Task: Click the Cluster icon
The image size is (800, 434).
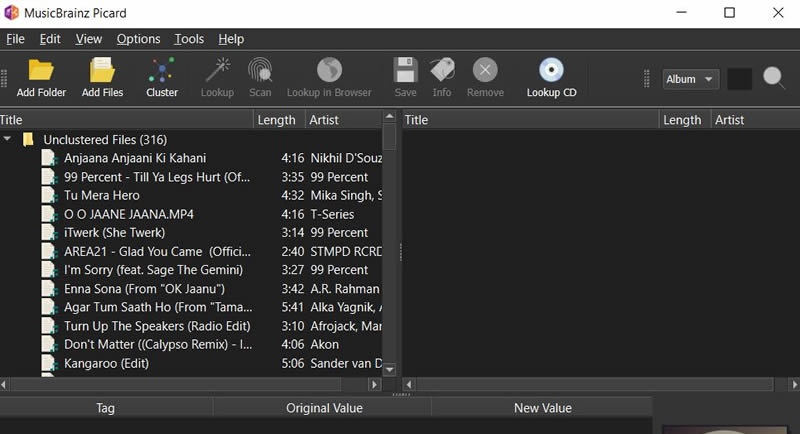Action: click(x=162, y=70)
